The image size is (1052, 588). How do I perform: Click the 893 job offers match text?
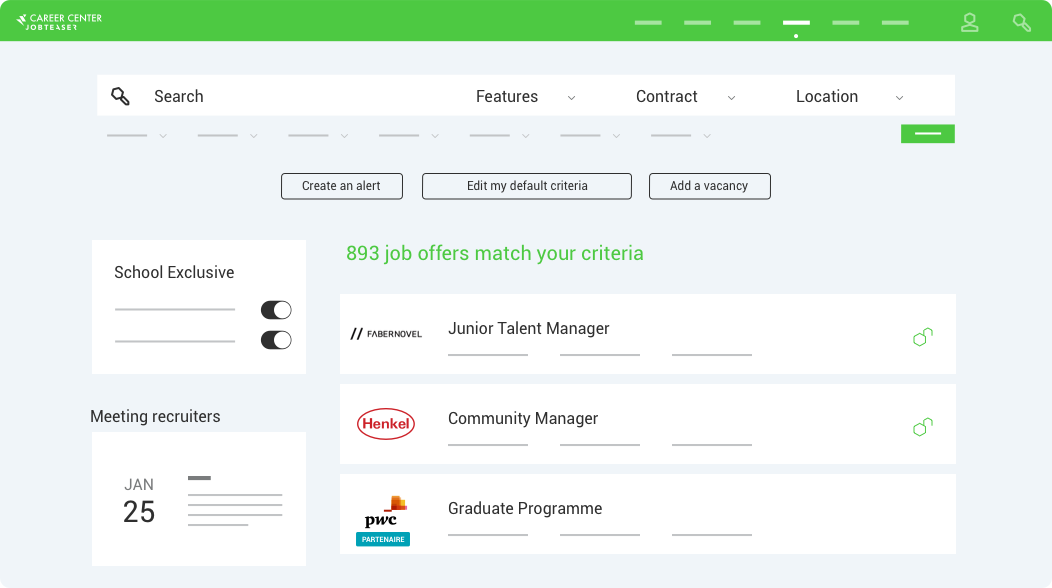494,253
